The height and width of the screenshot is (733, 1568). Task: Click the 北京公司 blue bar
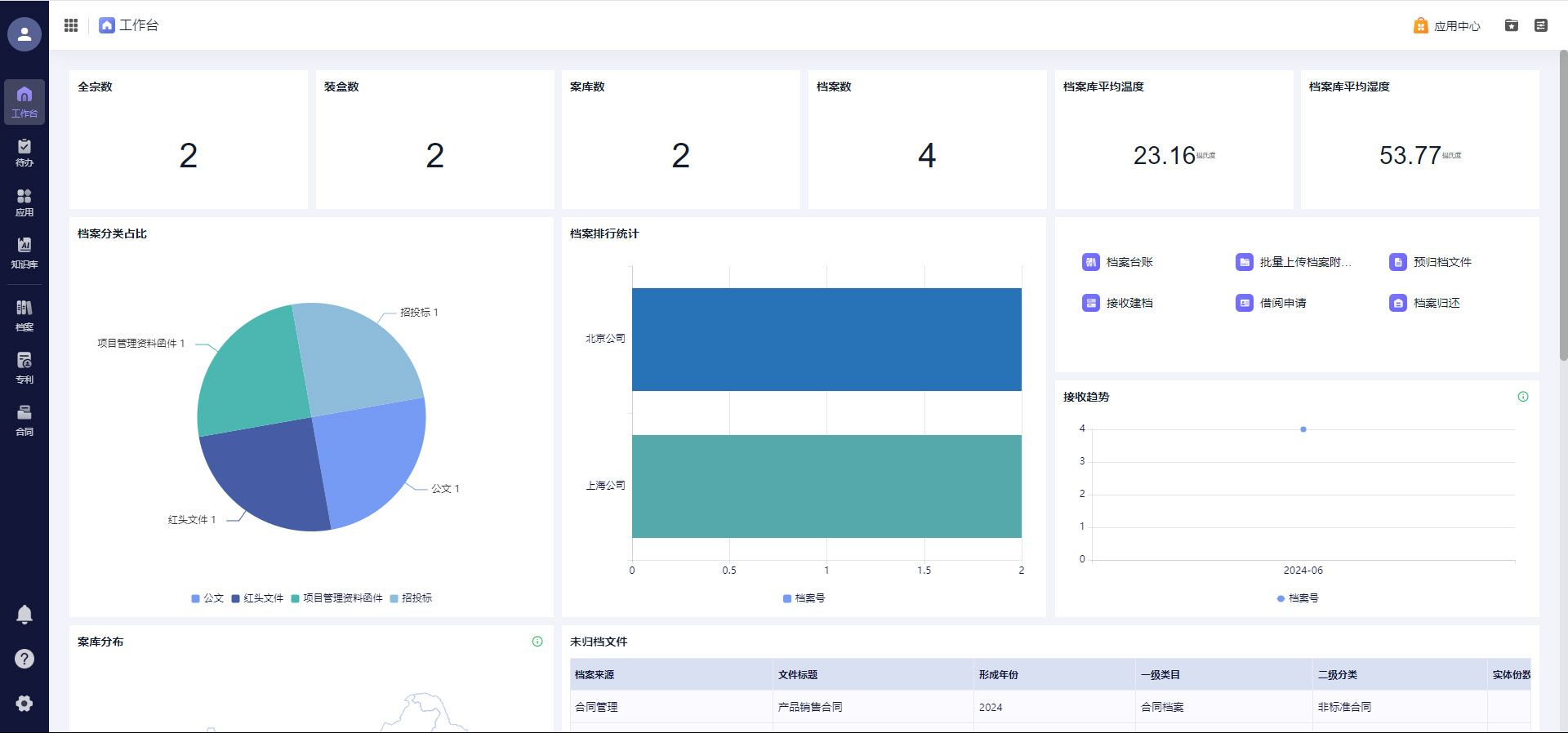pos(826,340)
